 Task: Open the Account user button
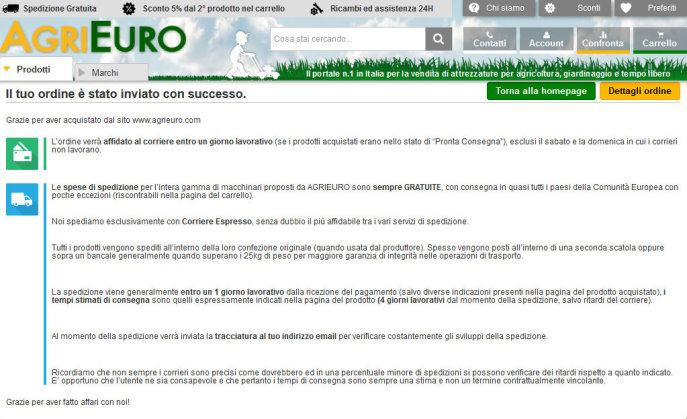pos(546,39)
